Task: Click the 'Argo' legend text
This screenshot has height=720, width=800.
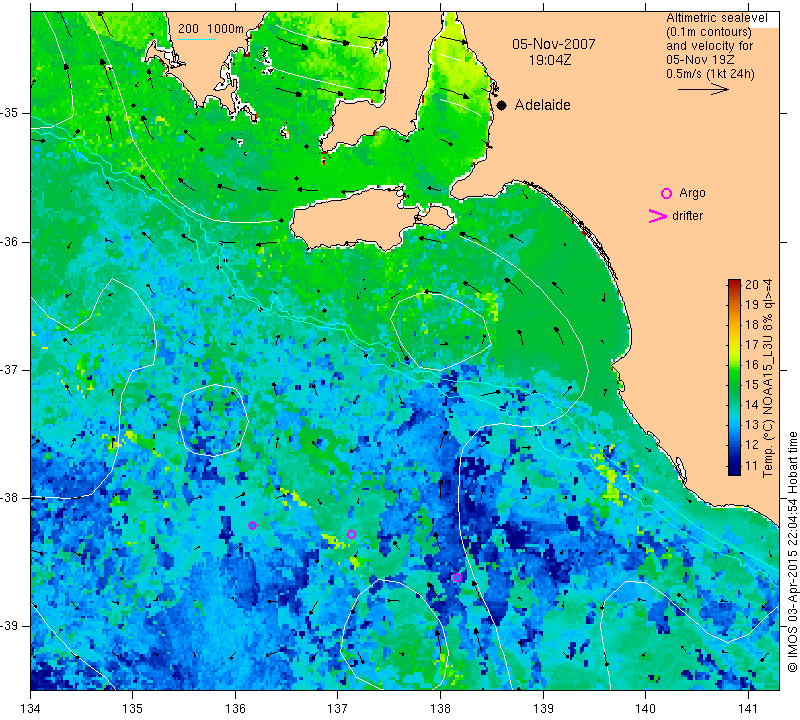Action: (x=692, y=193)
